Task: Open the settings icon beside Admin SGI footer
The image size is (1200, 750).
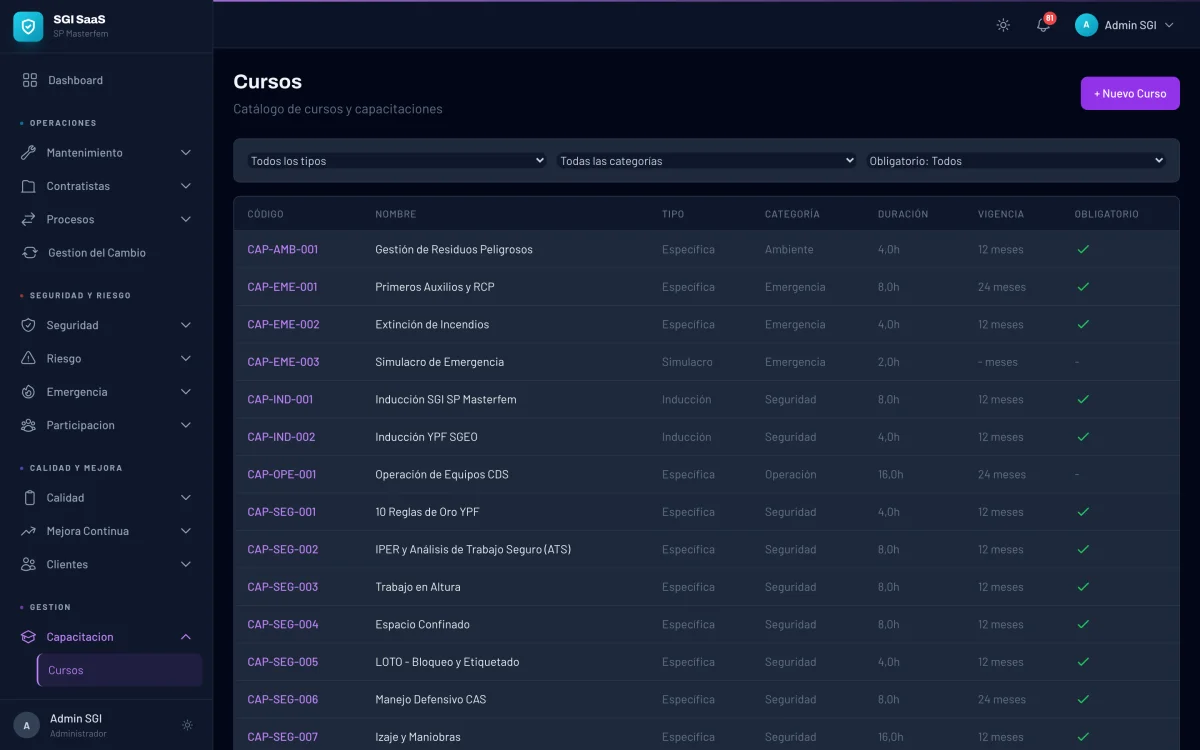Action: tap(187, 725)
